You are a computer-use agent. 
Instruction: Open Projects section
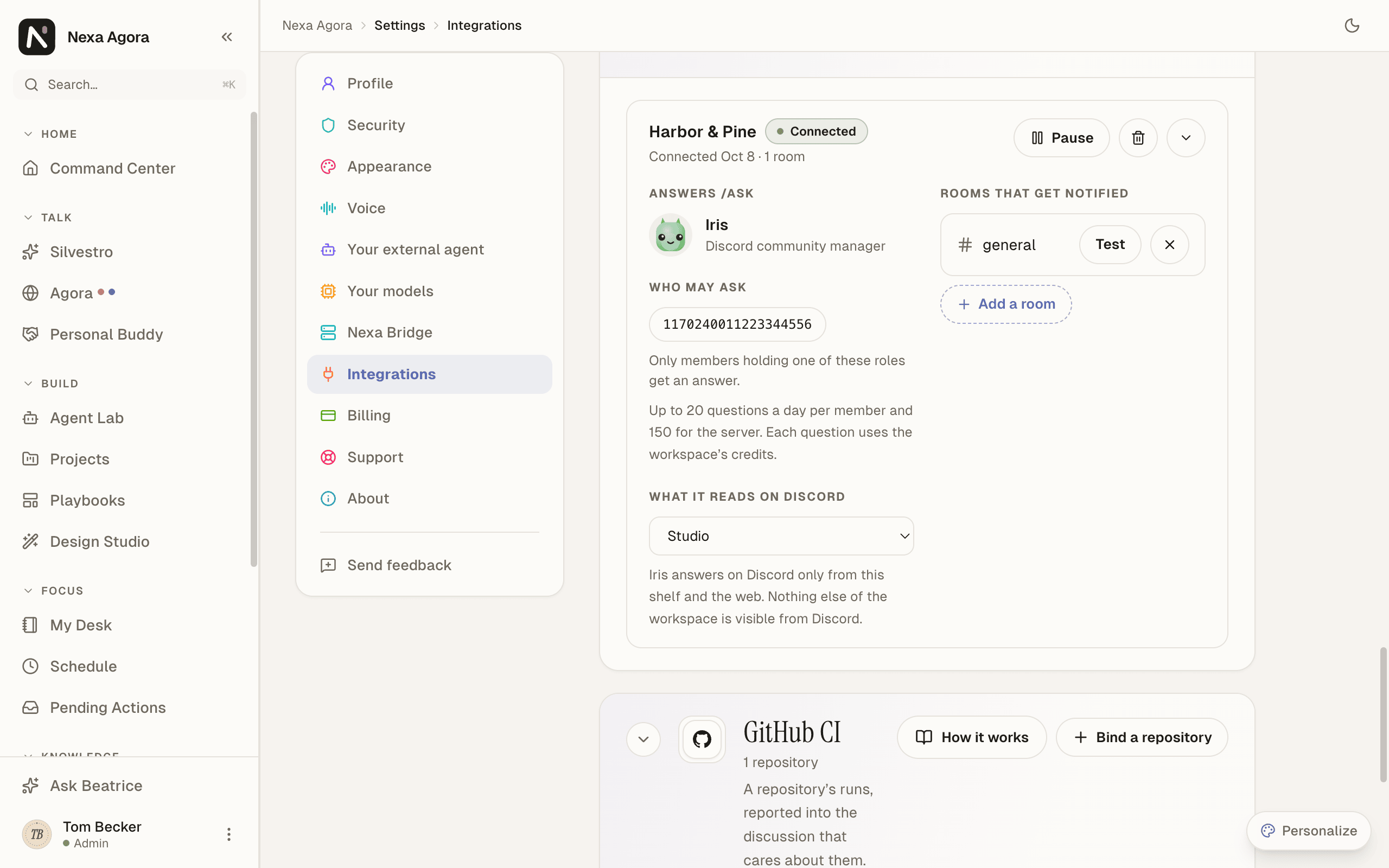point(129,459)
